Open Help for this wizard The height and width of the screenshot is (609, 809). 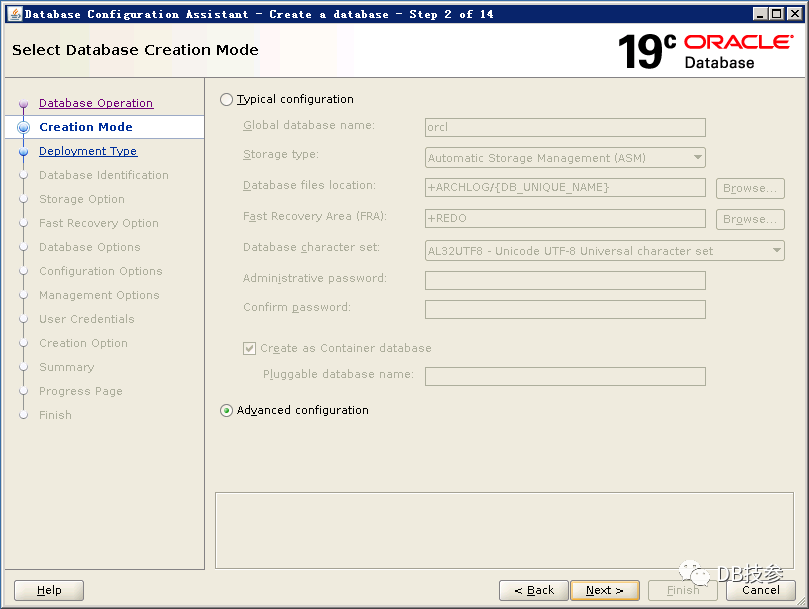click(49, 590)
